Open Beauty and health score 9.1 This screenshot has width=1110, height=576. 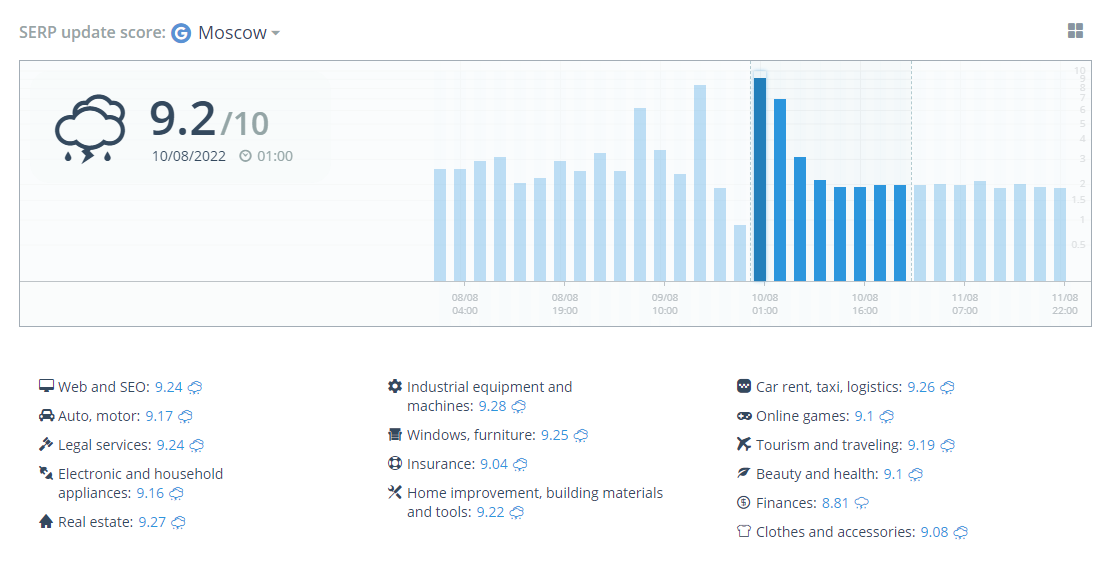(893, 474)
